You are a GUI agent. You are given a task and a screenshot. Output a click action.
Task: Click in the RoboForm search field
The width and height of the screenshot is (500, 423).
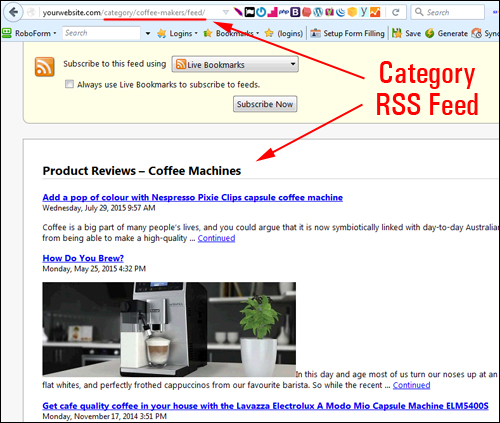[101, 33]
